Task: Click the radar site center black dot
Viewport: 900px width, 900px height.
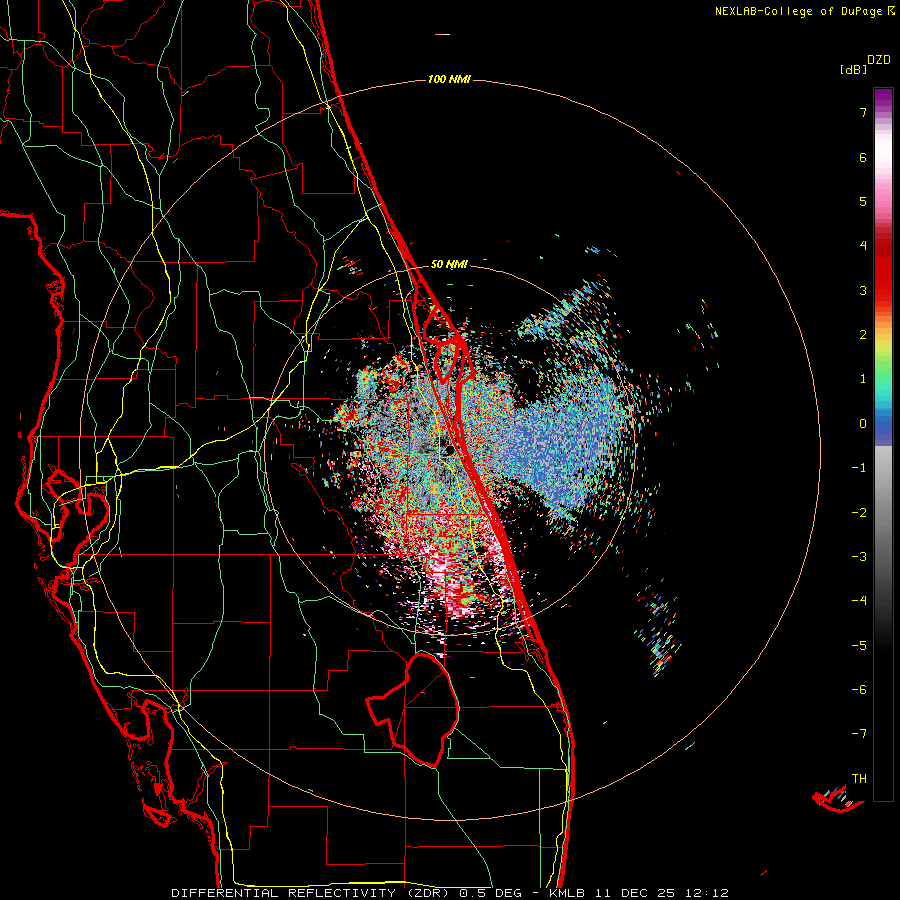Action: tap(449, 450)
